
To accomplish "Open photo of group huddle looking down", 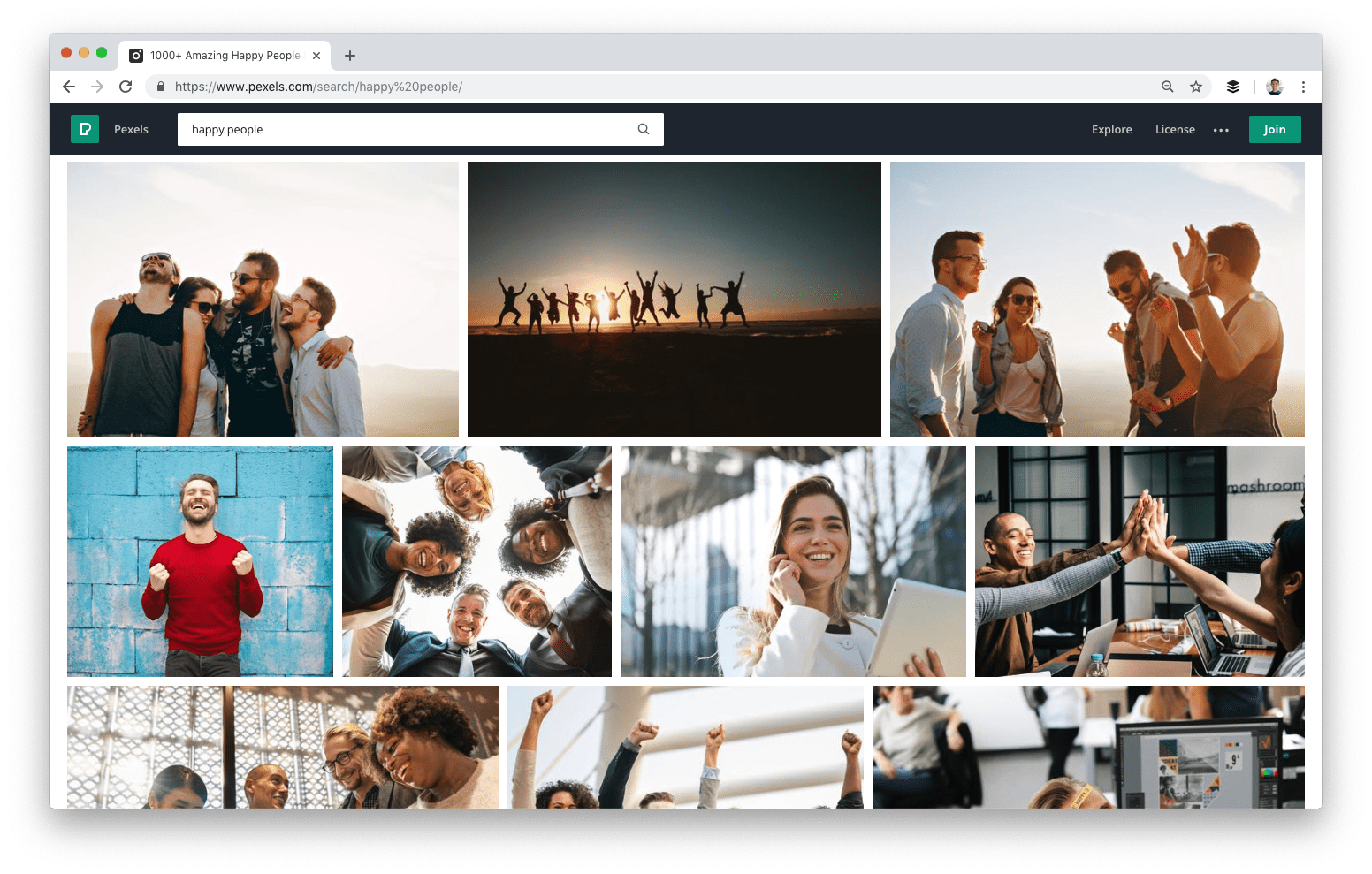I will (476, 561).
